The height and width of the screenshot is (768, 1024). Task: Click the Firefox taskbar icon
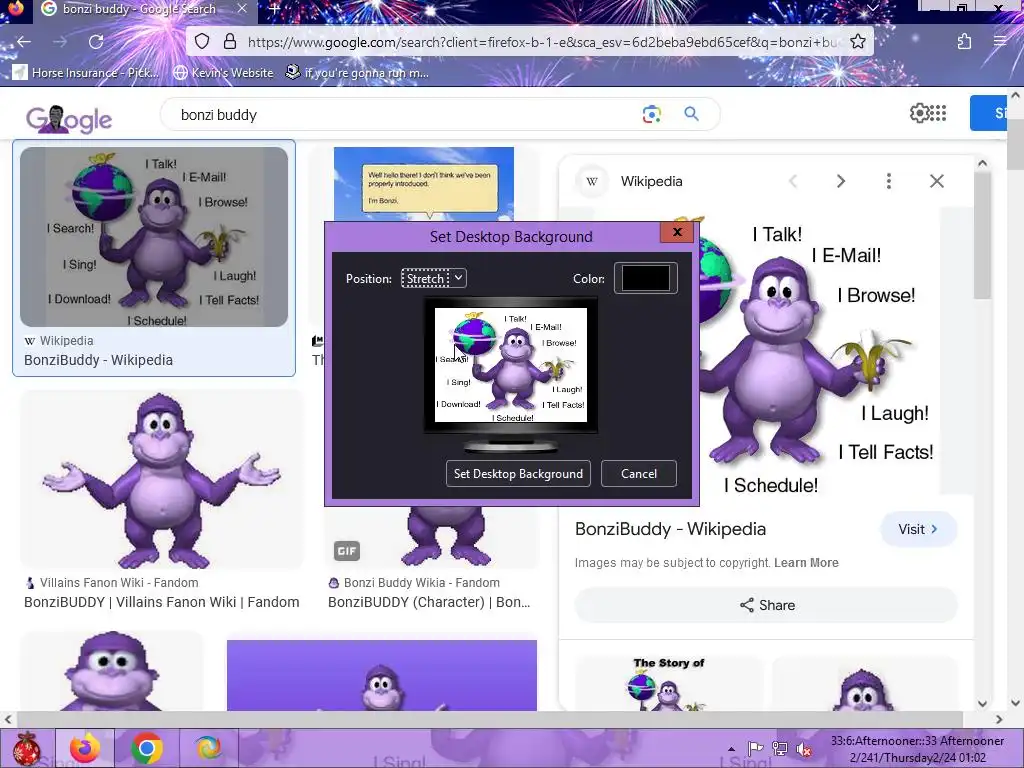pyautogui.click(x=85, y=748)
